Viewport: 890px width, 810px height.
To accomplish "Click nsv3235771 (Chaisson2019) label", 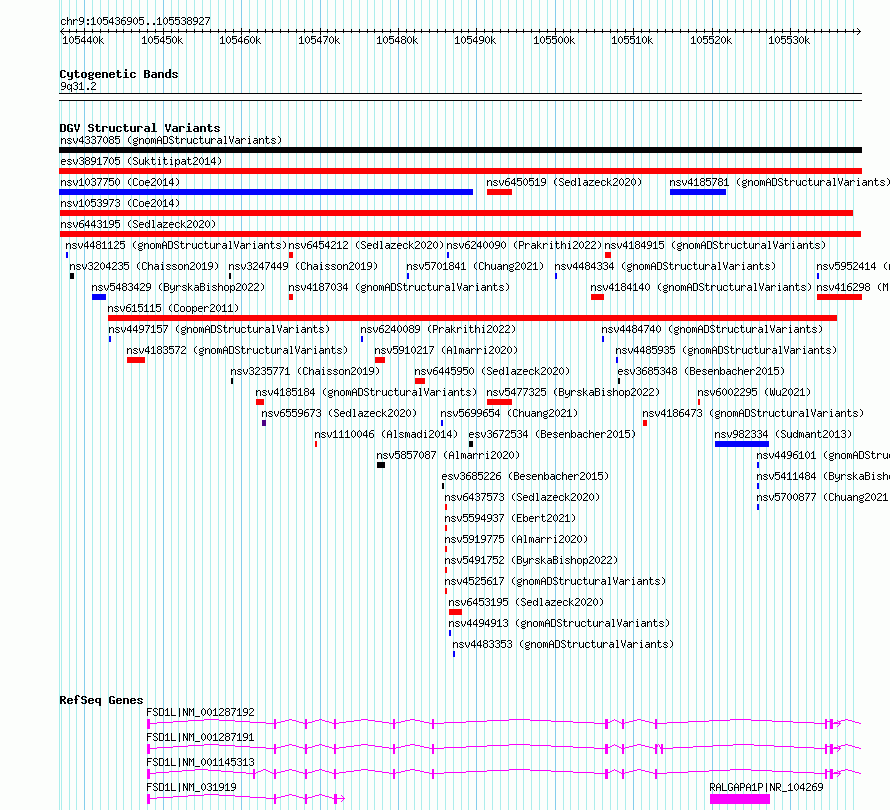I will (x=305, y=371).
